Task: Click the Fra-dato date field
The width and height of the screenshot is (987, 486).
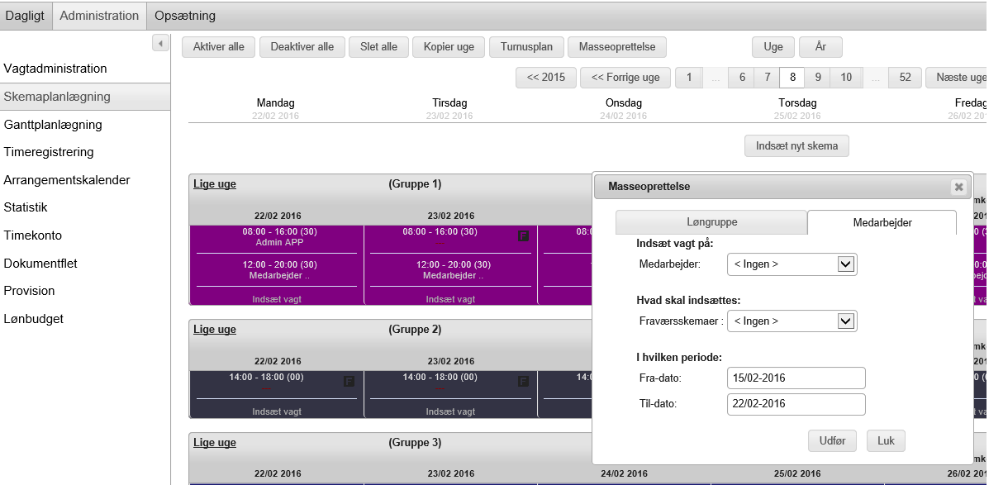Action: point(795,378)
